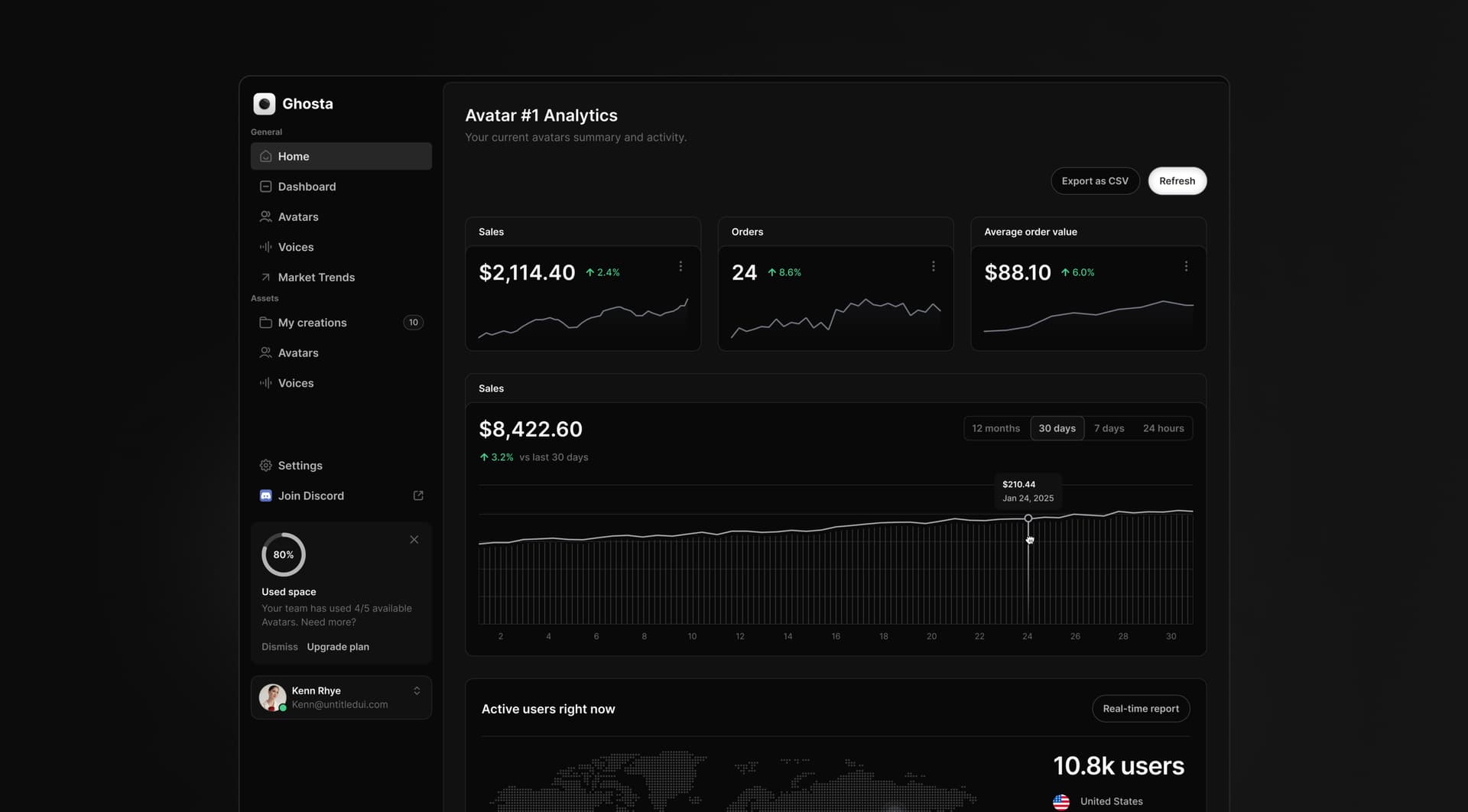Screen dimensions: 1468x812
Task: Click the Discord logo icon
Action: [x=265, y=495]
